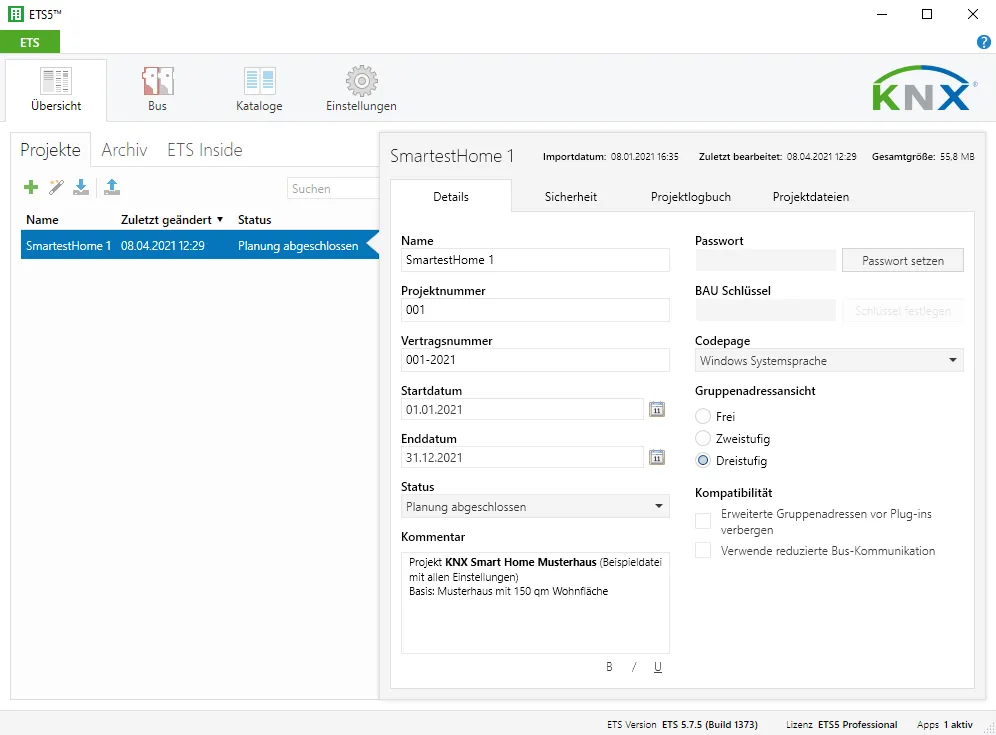Open the Codepage Windows Systemsprache dropdown

(x=829, y=360)
